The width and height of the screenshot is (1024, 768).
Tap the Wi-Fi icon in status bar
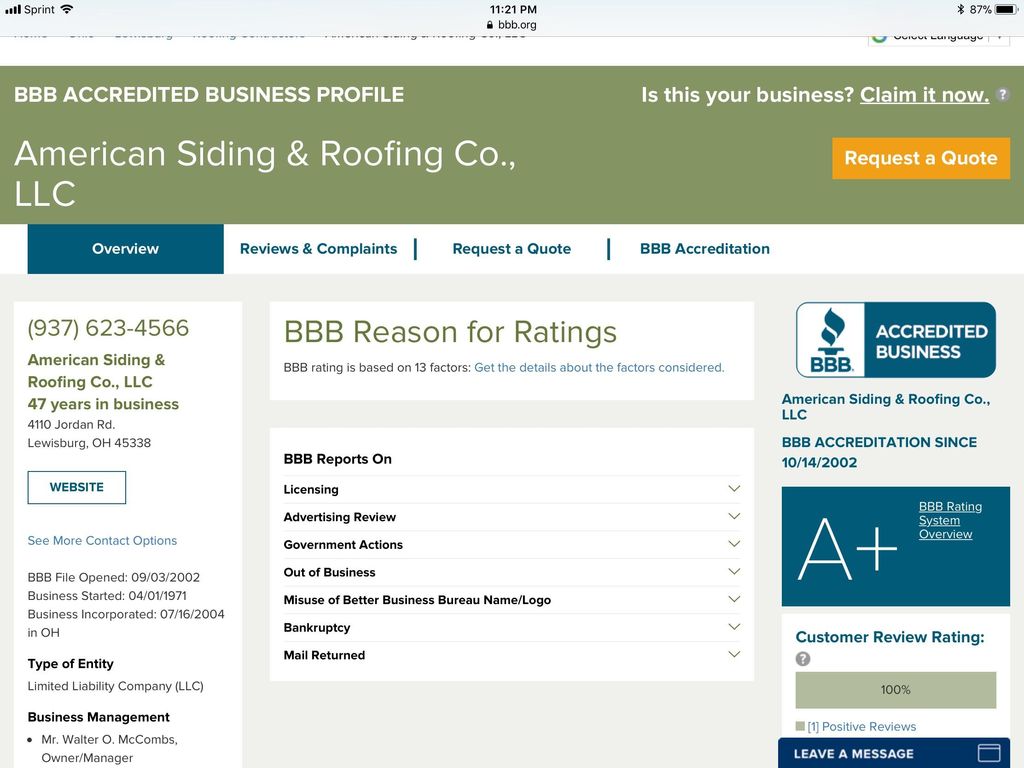pos(66,9)
